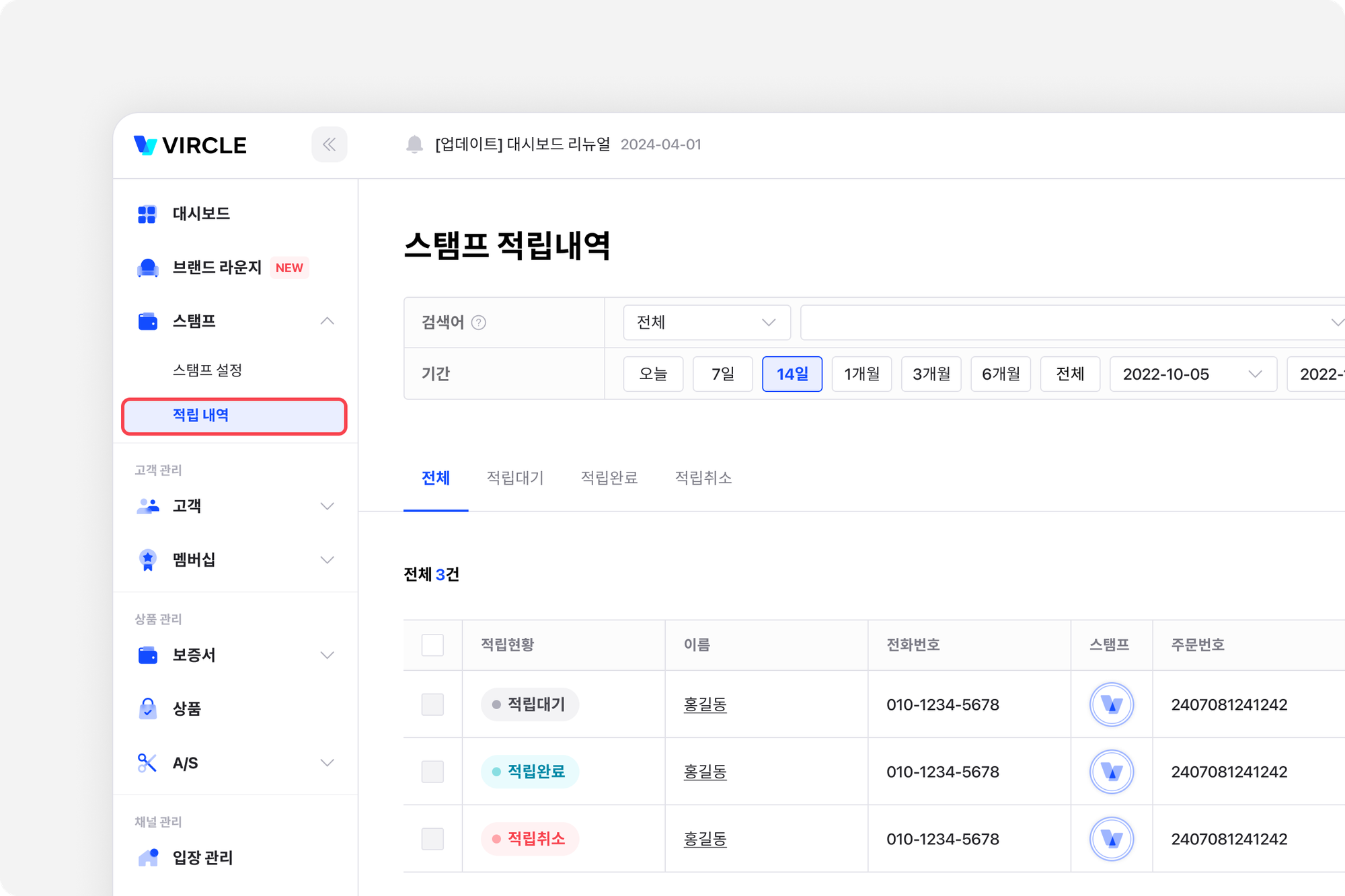Screen dimensions: 1345x896
Task: Click the 검색어 help question-mark icon
Action: click(x=479, y=323)
